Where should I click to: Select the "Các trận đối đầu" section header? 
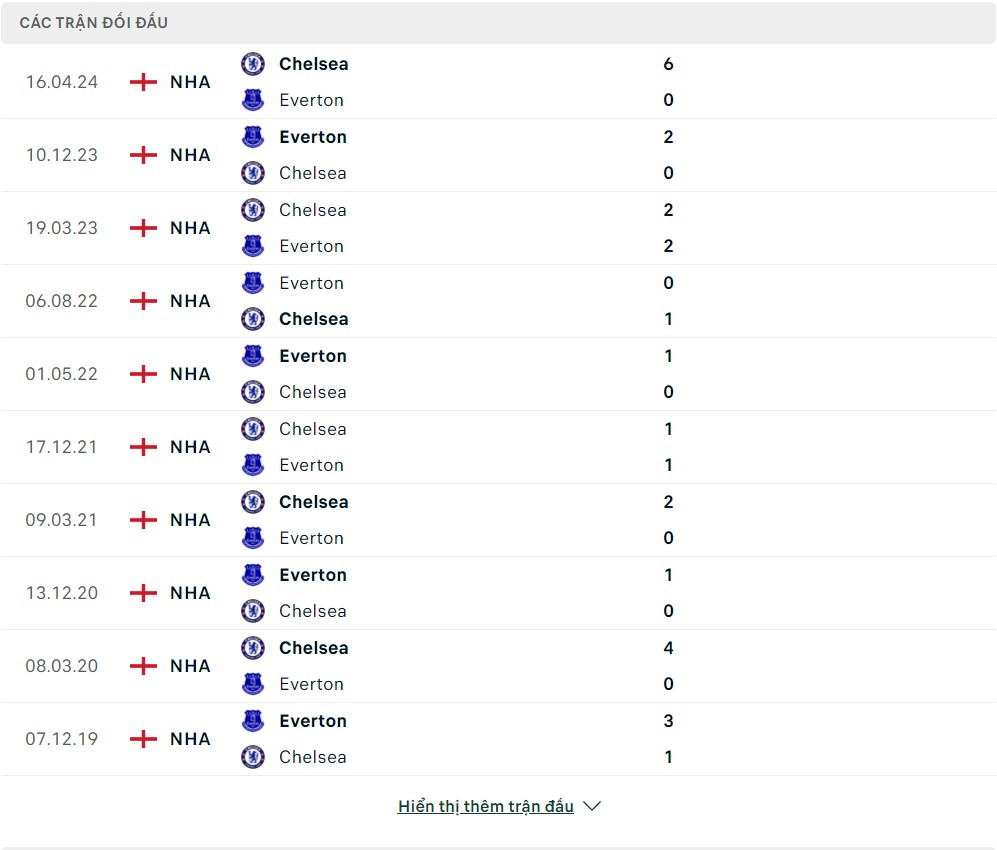[94, 22]
